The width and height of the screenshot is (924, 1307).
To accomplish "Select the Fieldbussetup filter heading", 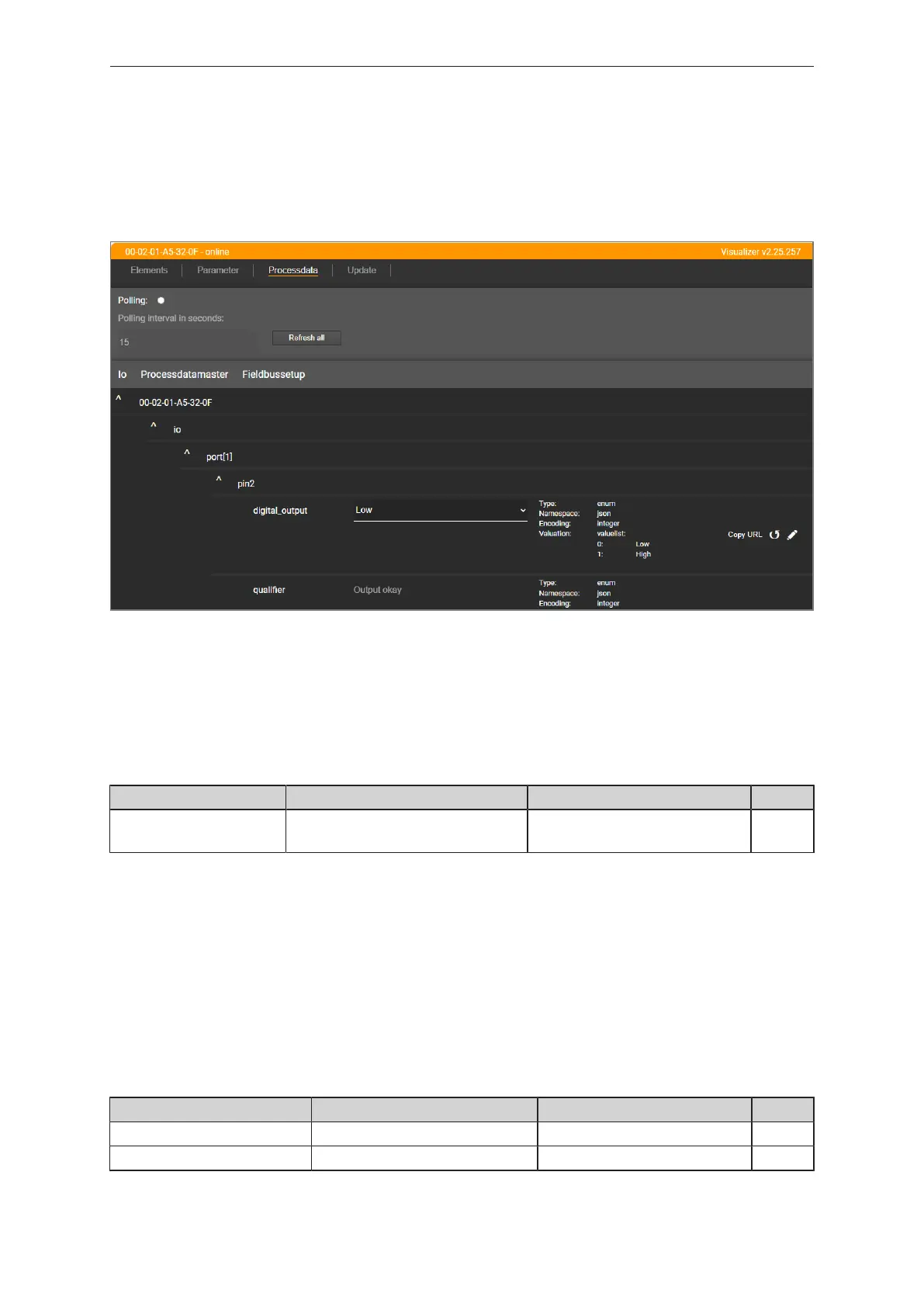I will click(273, 374).
